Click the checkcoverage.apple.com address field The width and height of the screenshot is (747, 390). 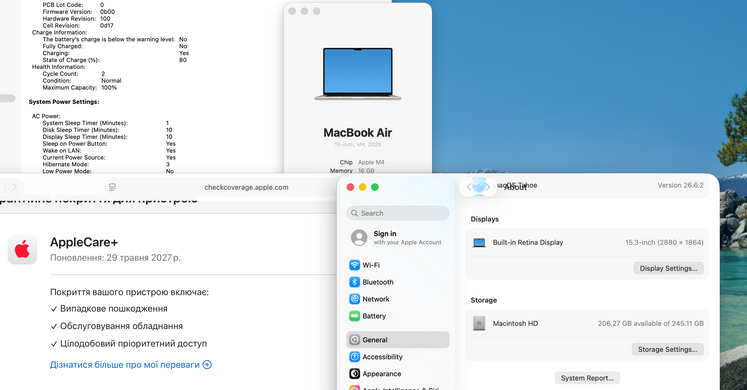(246, 187)
